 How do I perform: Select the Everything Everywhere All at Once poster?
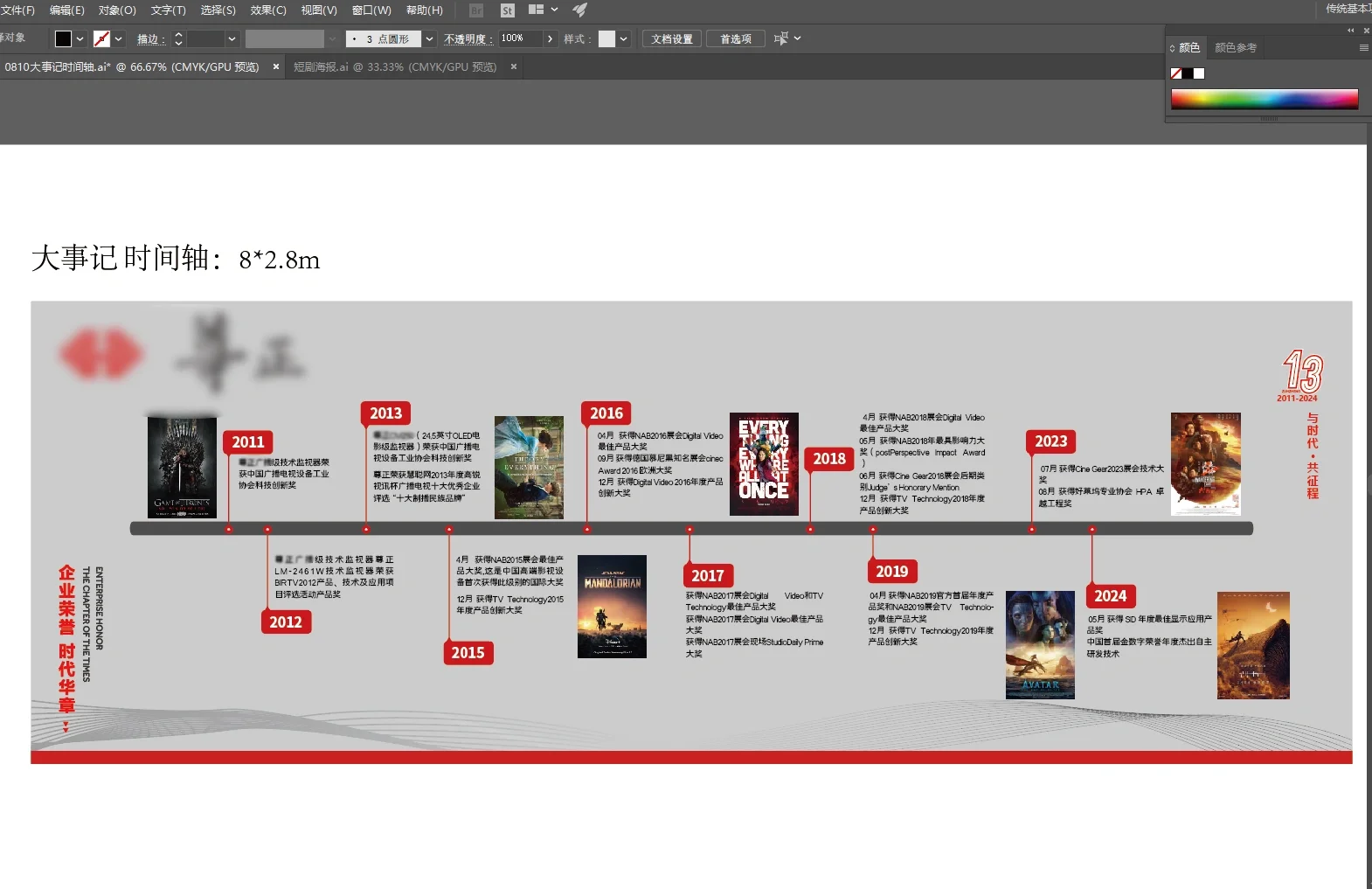[764, 464]
